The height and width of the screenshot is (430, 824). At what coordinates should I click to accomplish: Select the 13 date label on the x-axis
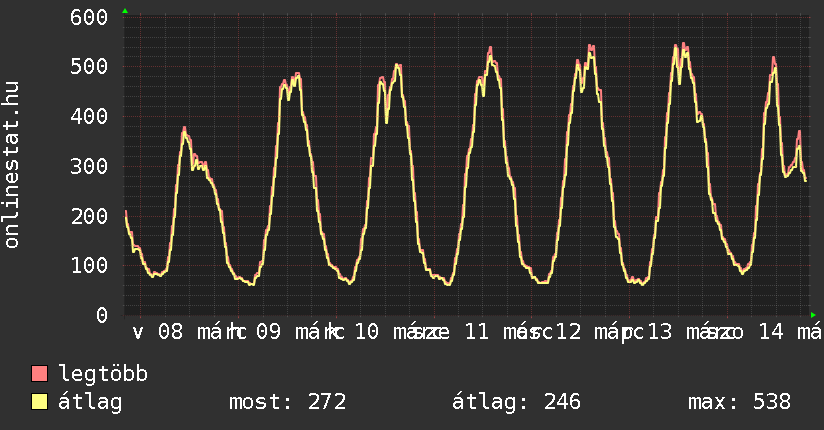661,331
